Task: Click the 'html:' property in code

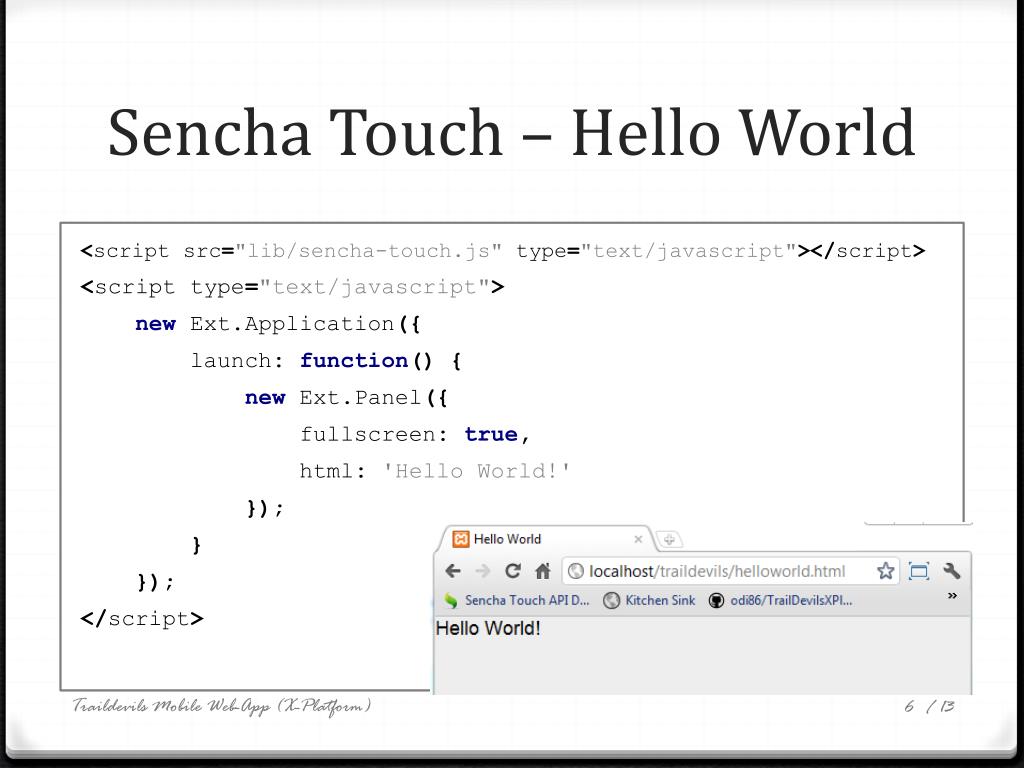Action: (x=333, y=471)
